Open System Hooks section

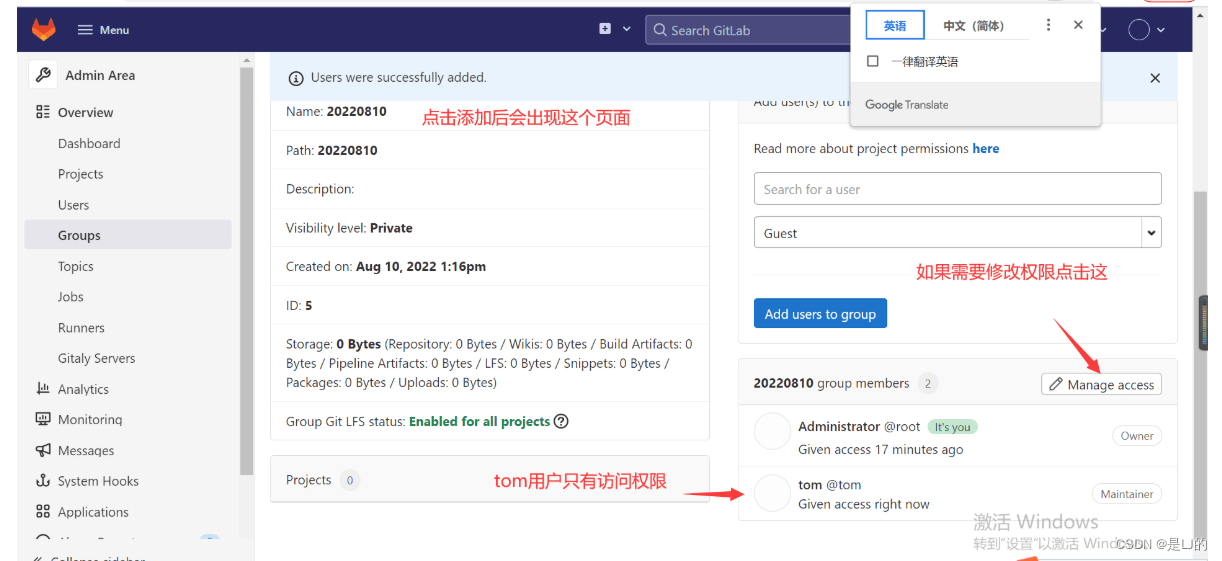click(97, 481)
